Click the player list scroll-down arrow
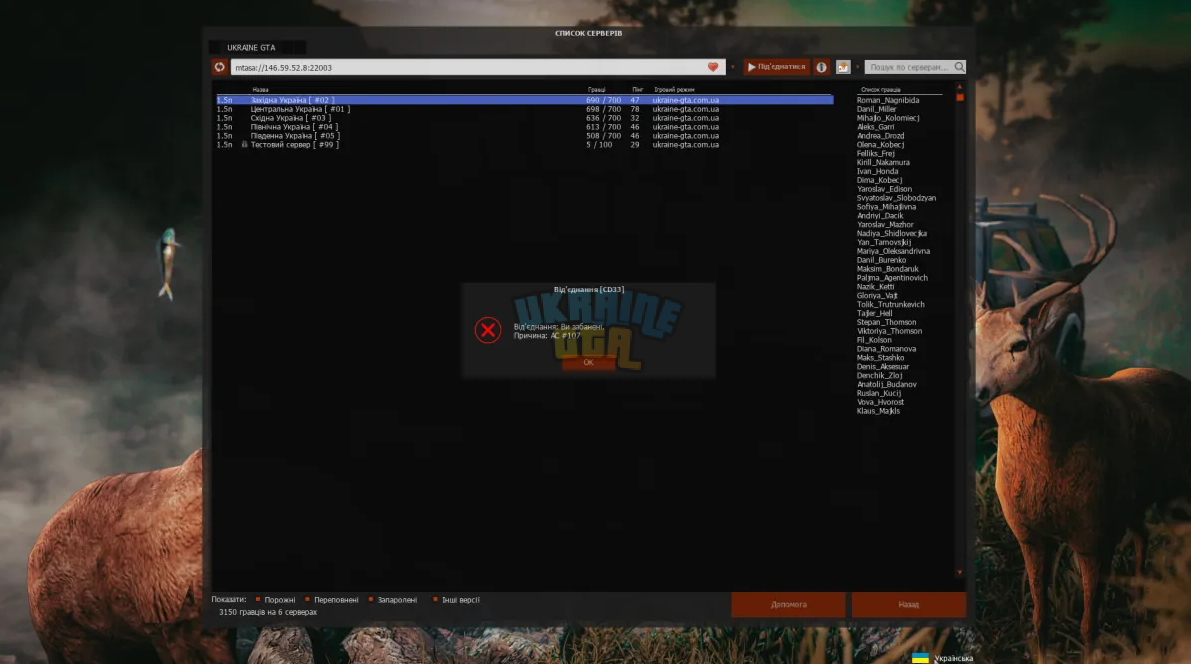The image size is (1191, 664). [x=960, y=573]
